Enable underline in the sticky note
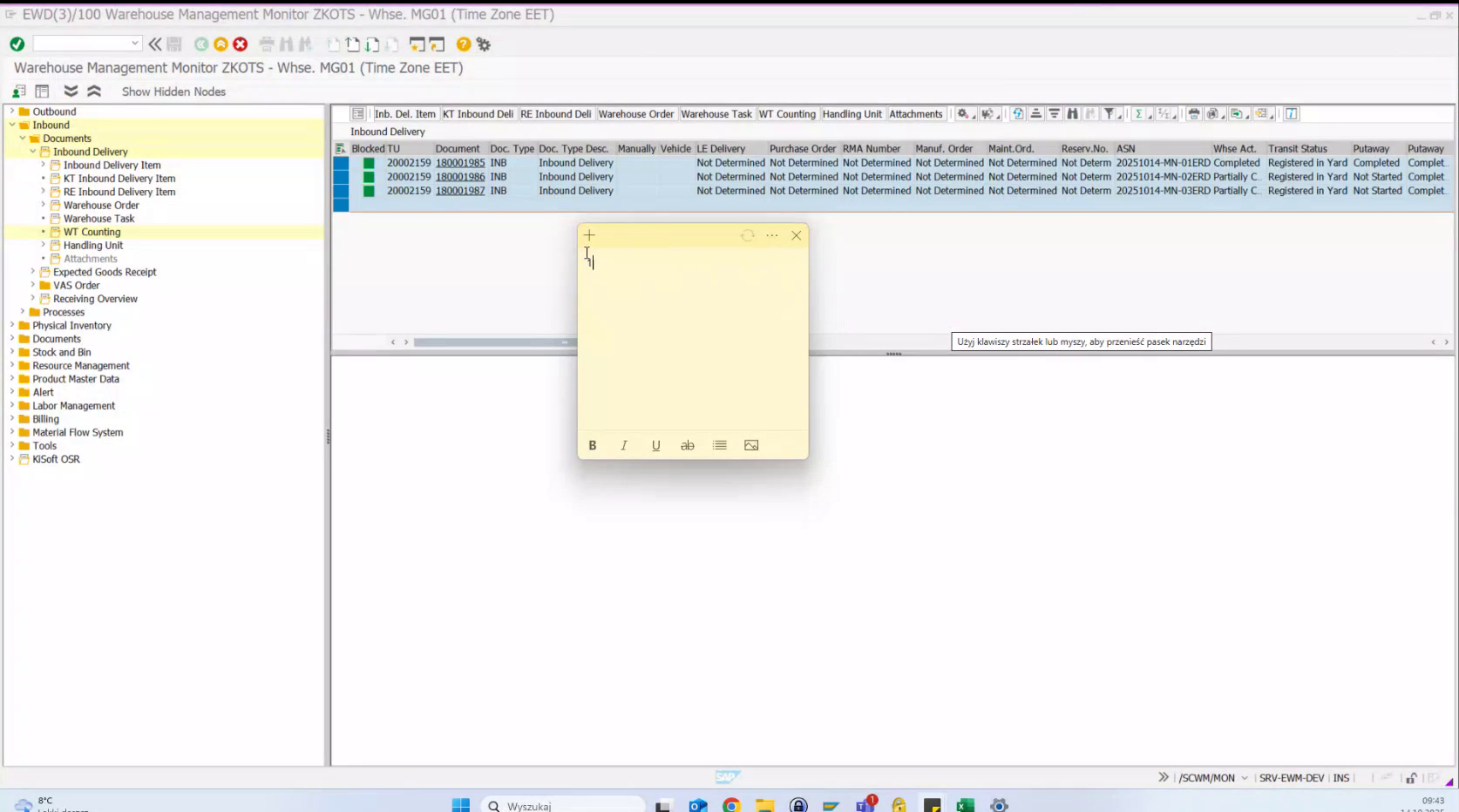 (x=655, y=445)
